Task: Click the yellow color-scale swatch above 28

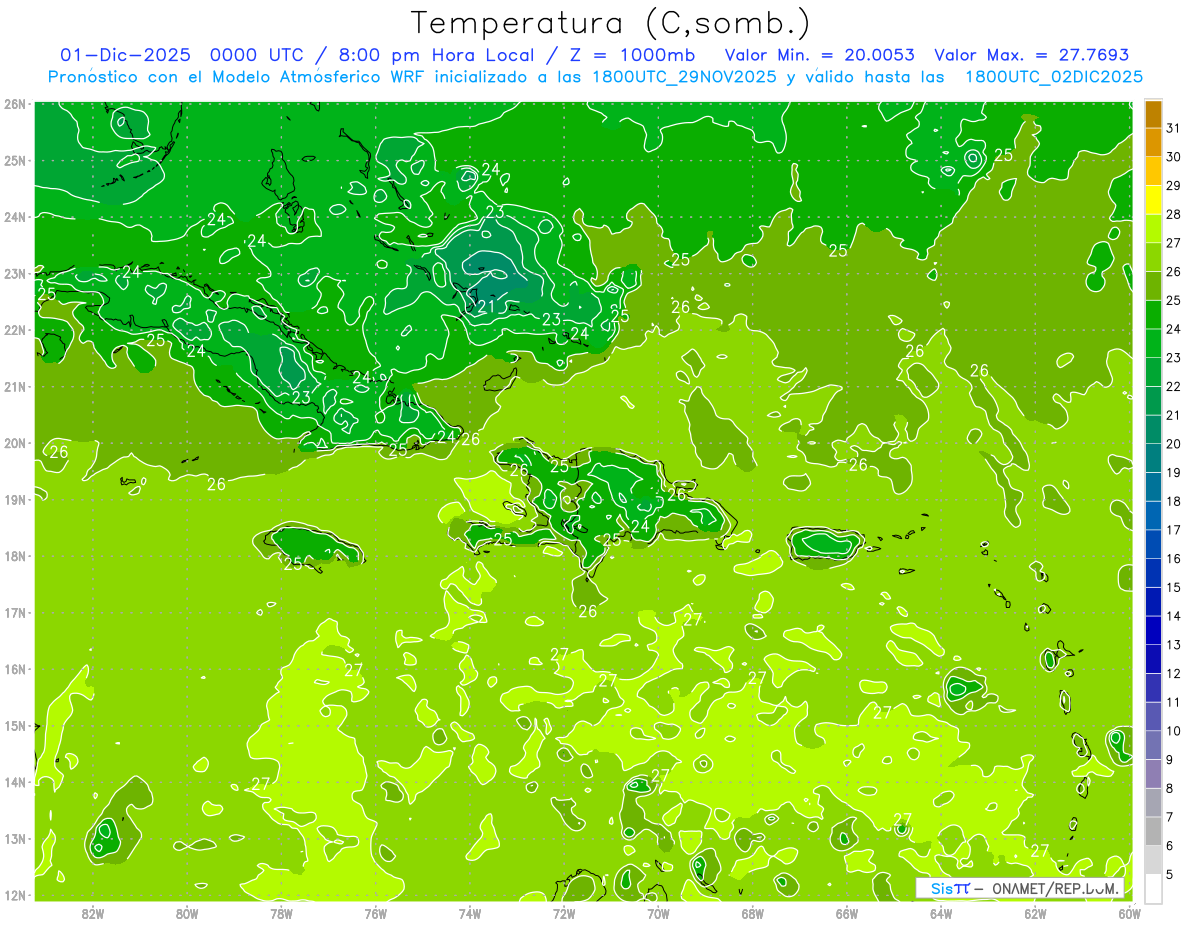Action: (x=1153, y=200)
